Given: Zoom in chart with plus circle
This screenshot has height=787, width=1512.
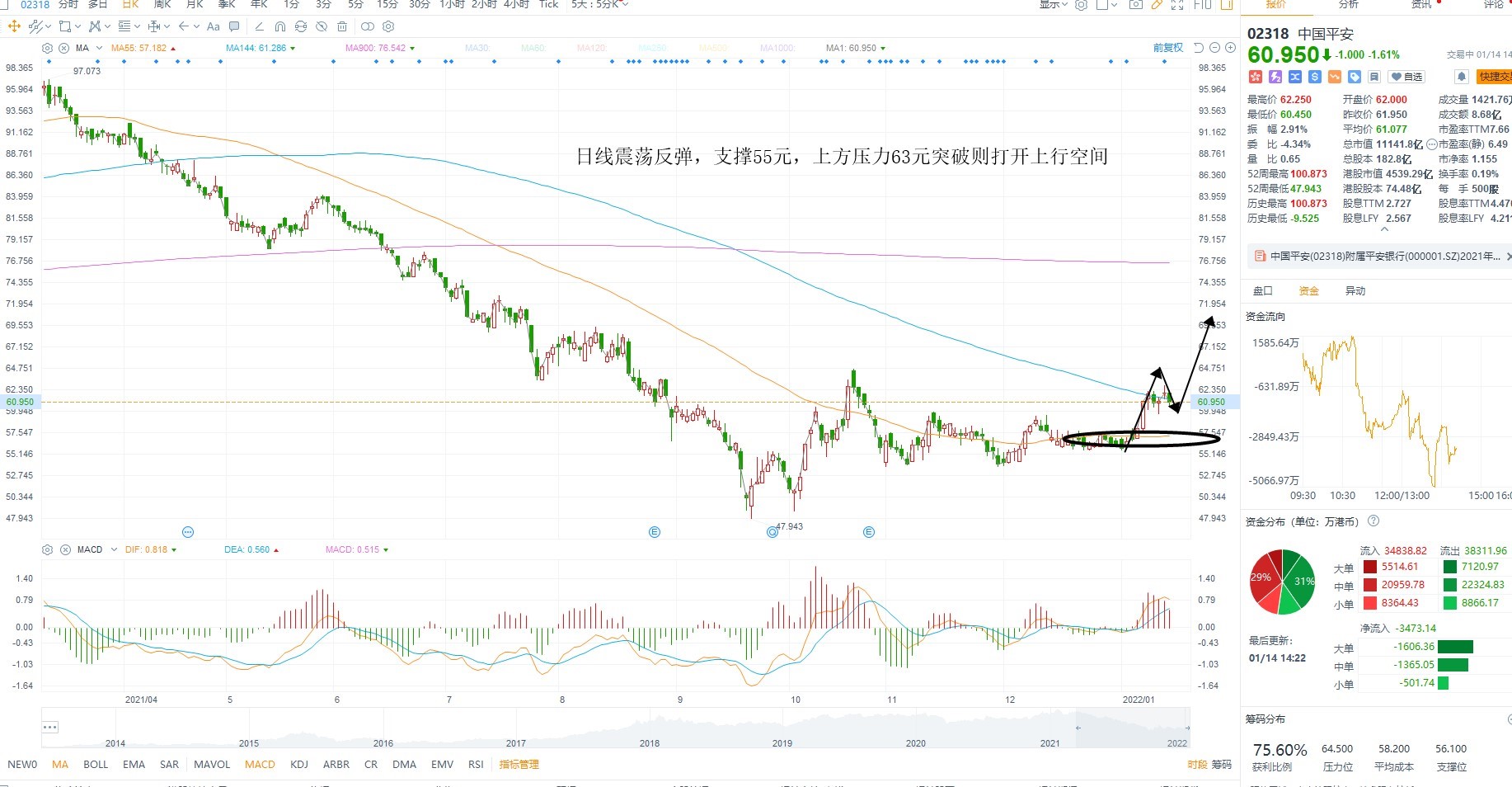Looking at the screenshot, I should 1229,48.
